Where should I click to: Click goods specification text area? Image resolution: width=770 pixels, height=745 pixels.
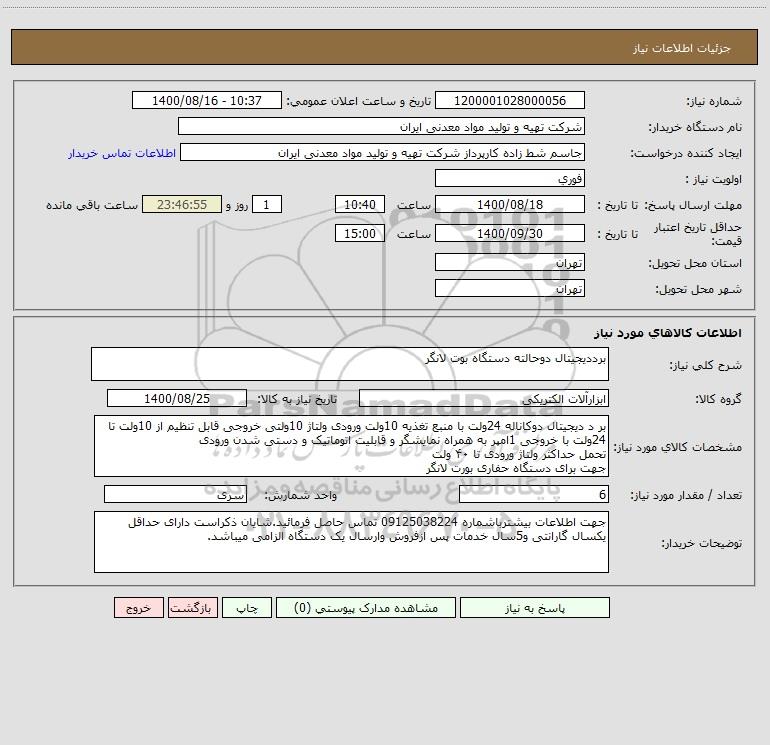pos(351,446)
